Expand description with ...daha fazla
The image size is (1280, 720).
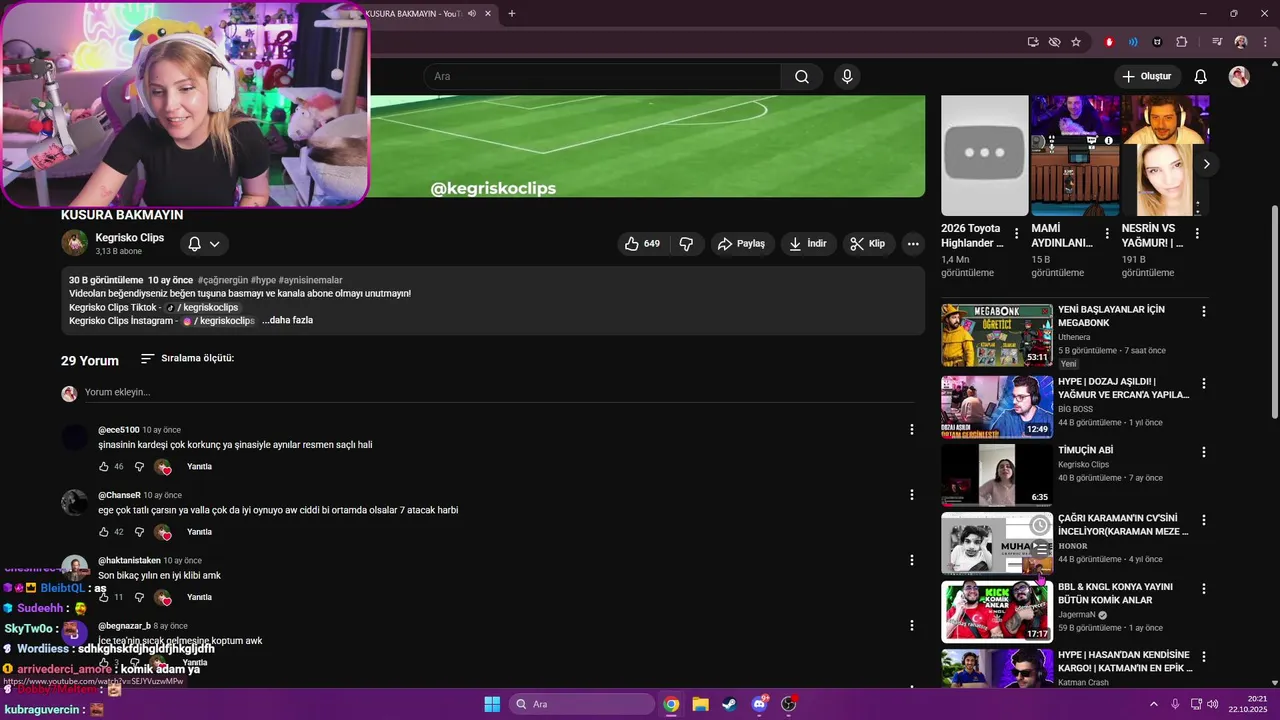point(287,321)
